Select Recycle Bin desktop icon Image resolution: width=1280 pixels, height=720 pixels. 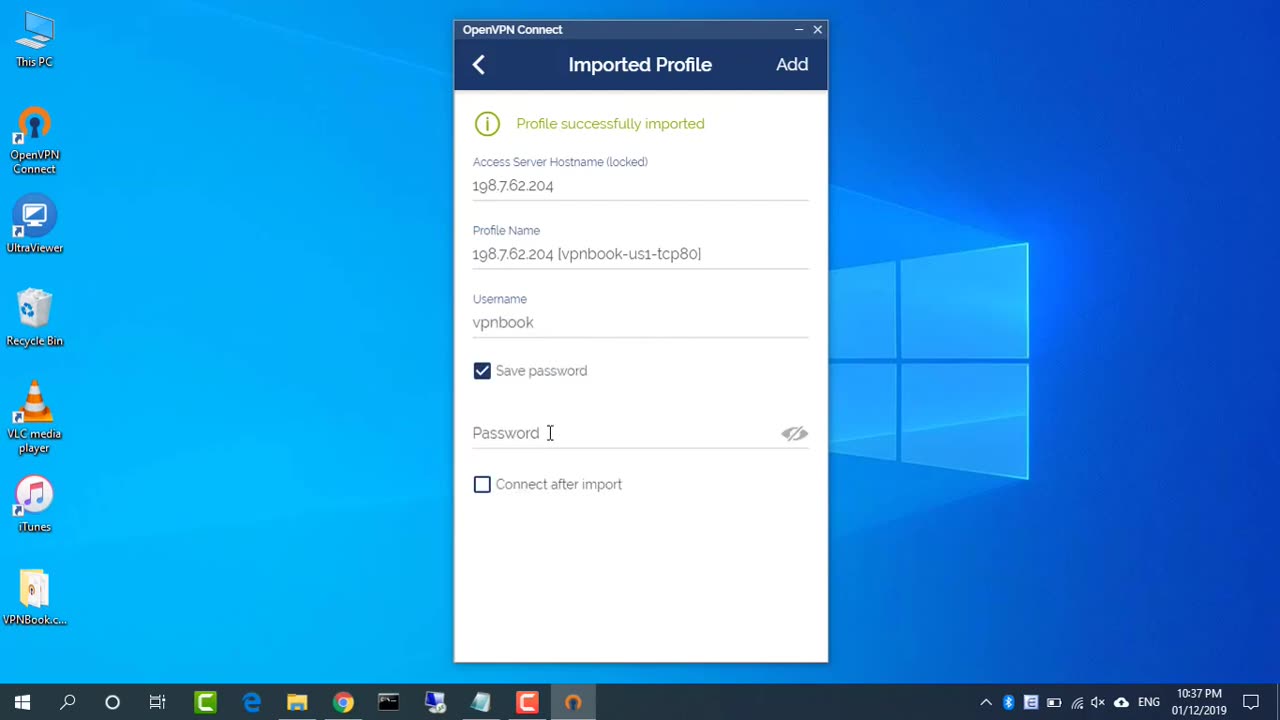(34, 318)
